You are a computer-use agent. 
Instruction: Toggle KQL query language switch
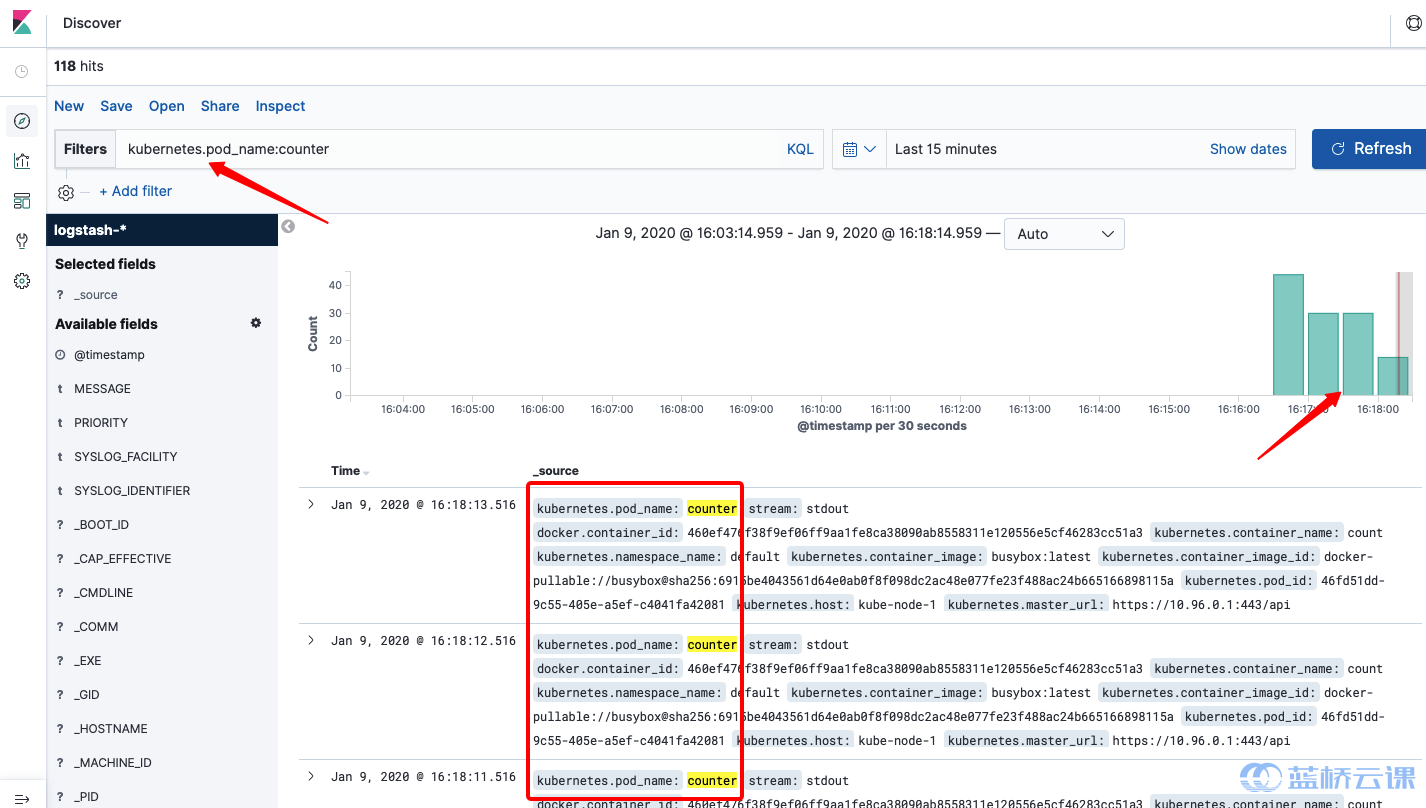tap(800, 149)
